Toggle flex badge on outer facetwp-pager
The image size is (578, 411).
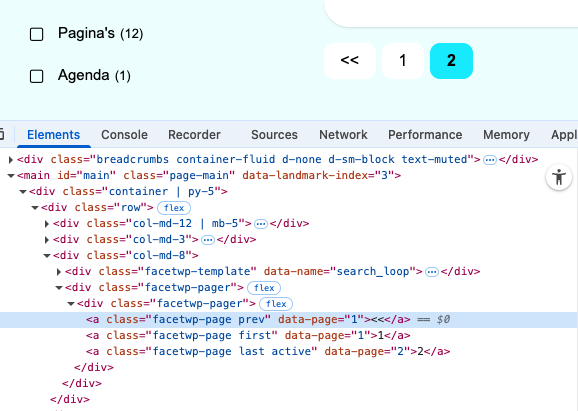point(264,288)
